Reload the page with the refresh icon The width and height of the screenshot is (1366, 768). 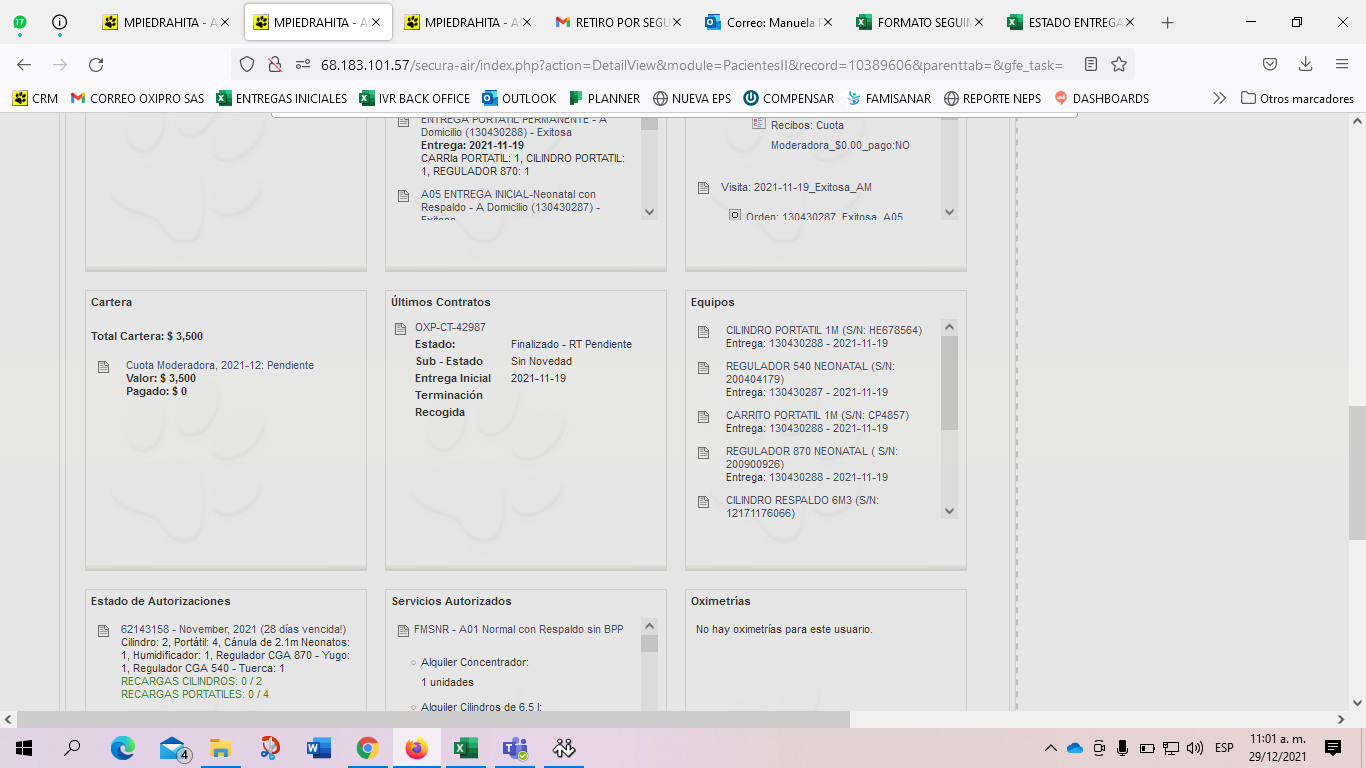(x=96, y=64)
